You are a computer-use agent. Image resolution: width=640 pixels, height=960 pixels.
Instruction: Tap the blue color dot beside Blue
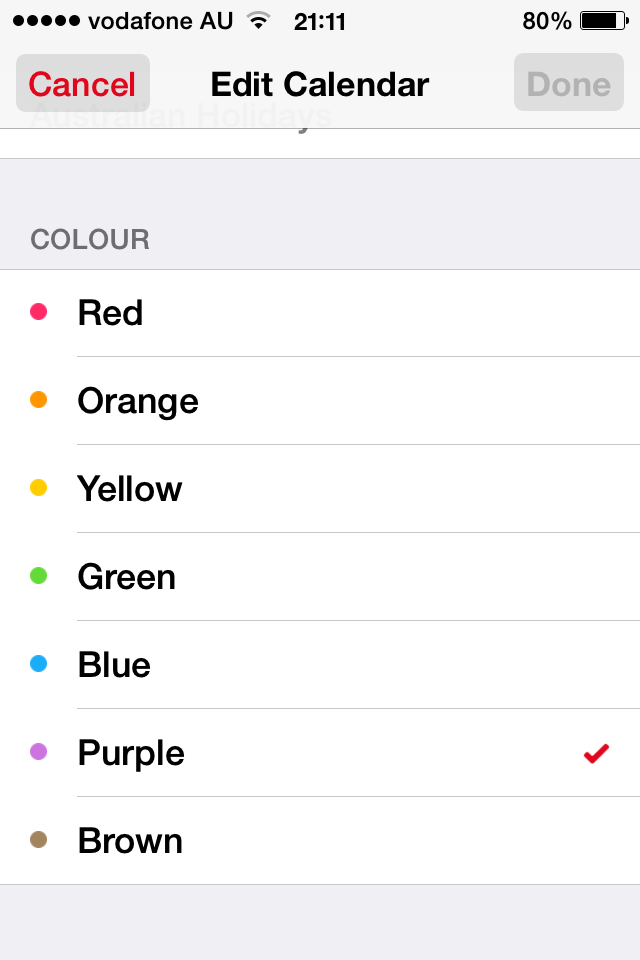[39, 663]
